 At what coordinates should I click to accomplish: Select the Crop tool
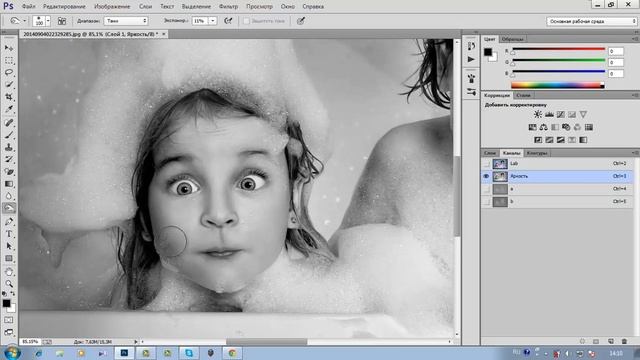click(x=9, y=97)
